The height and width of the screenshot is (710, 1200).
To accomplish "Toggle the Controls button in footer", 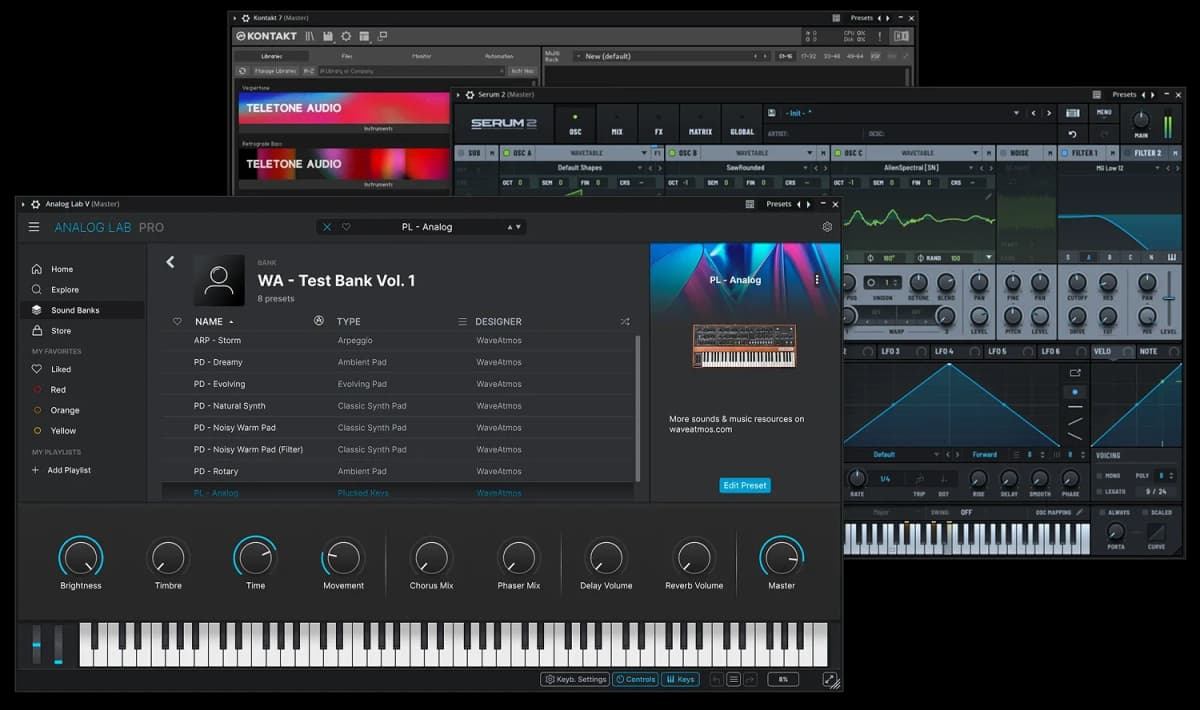I will point(635,679).
